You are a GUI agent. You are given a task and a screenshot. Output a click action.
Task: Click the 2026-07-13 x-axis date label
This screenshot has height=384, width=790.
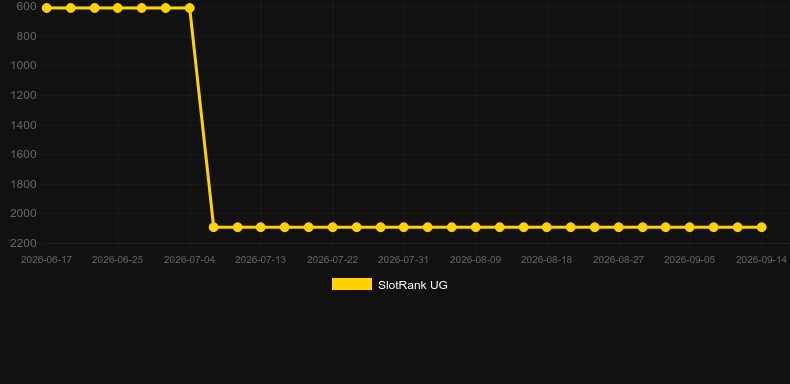[260, 260]
